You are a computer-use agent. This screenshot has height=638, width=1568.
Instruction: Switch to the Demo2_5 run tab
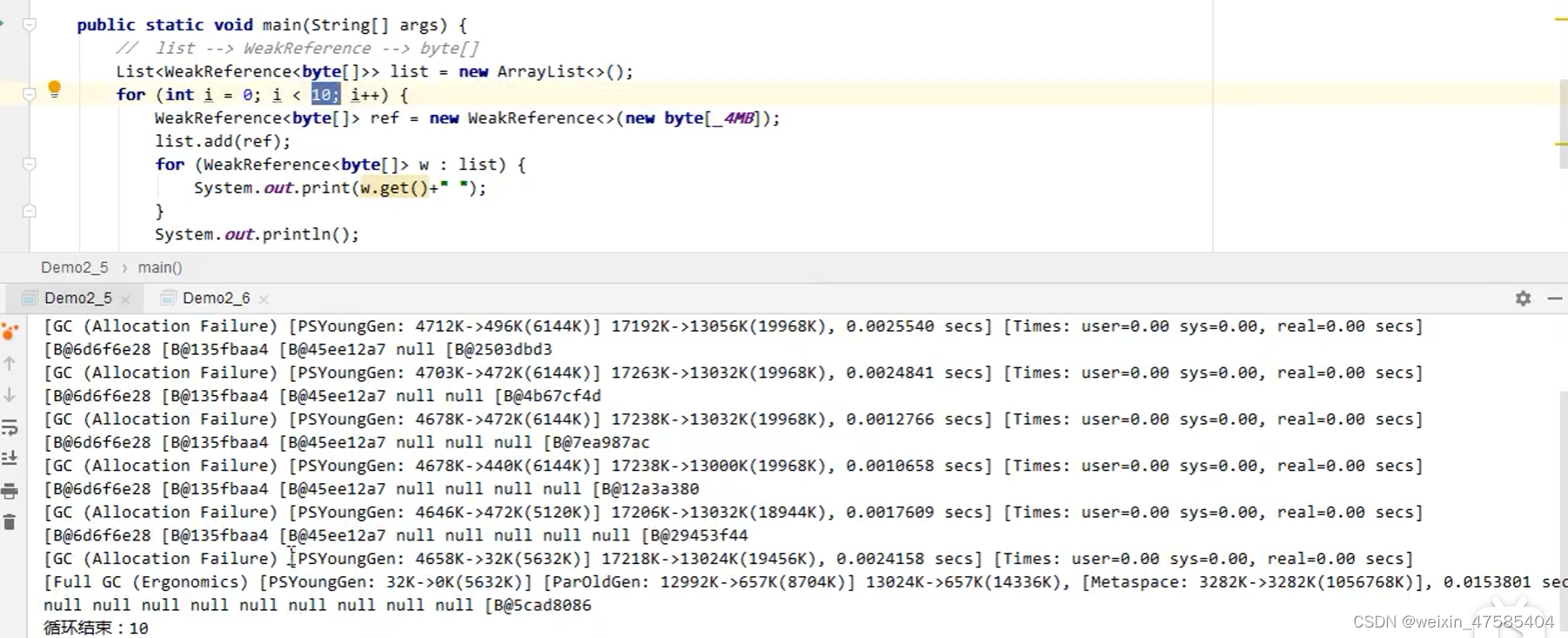(x=77, y=299)
